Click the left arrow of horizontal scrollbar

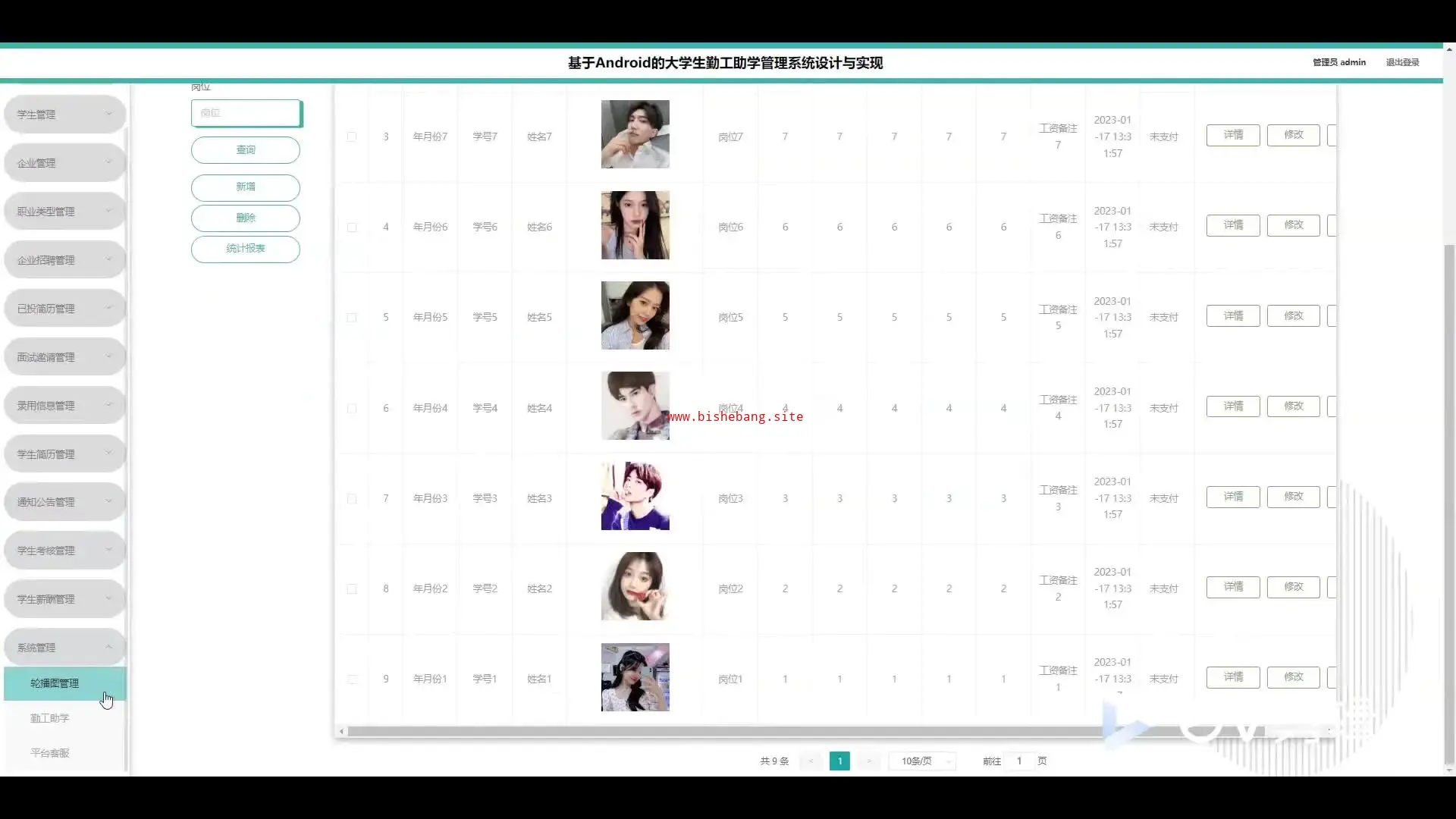click(x=342, y=731)
